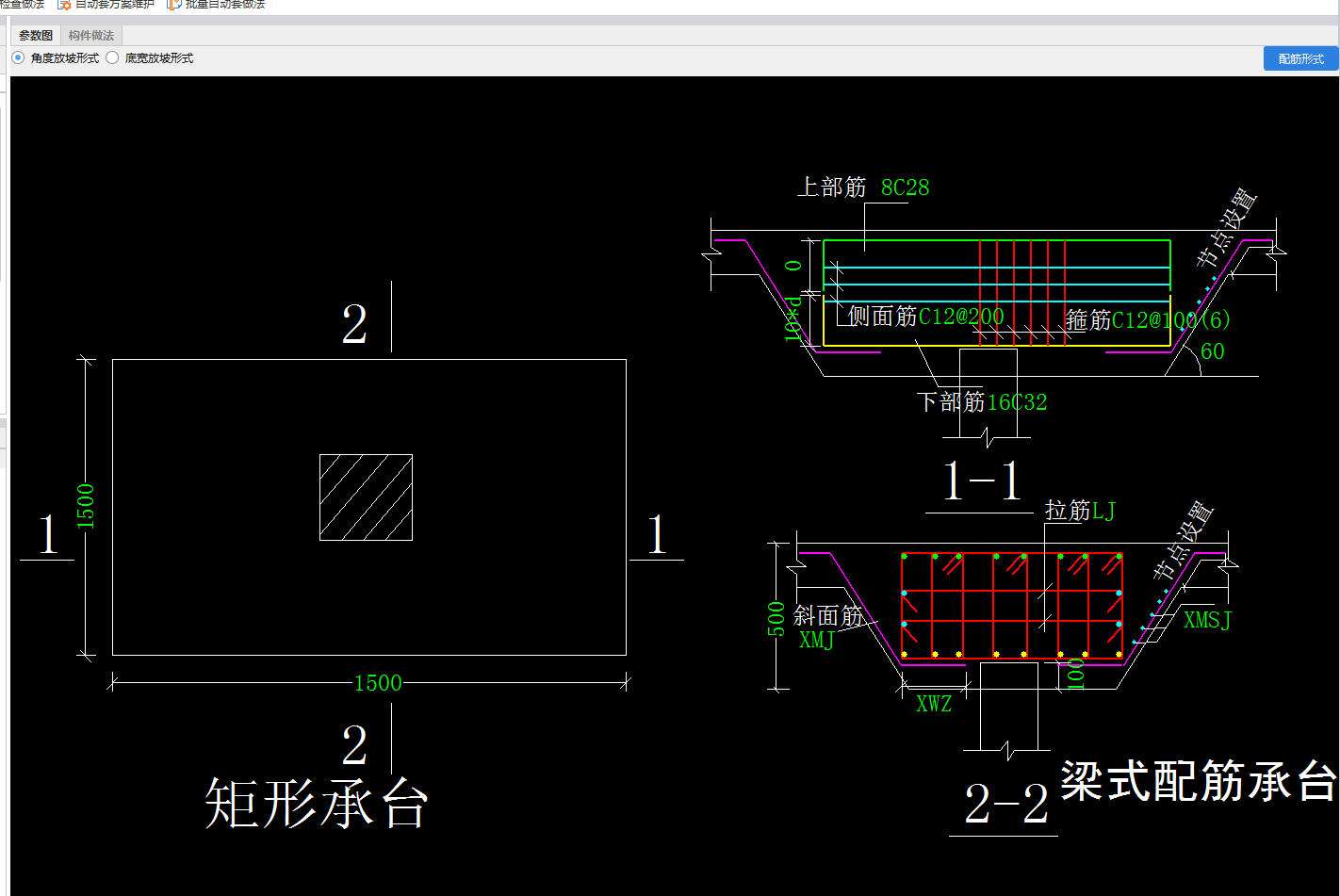Edit the 上部筋 value 8C28
The height and width of the screenshot is (896, 1340).
pyautogui.click(x=905, y=187)
